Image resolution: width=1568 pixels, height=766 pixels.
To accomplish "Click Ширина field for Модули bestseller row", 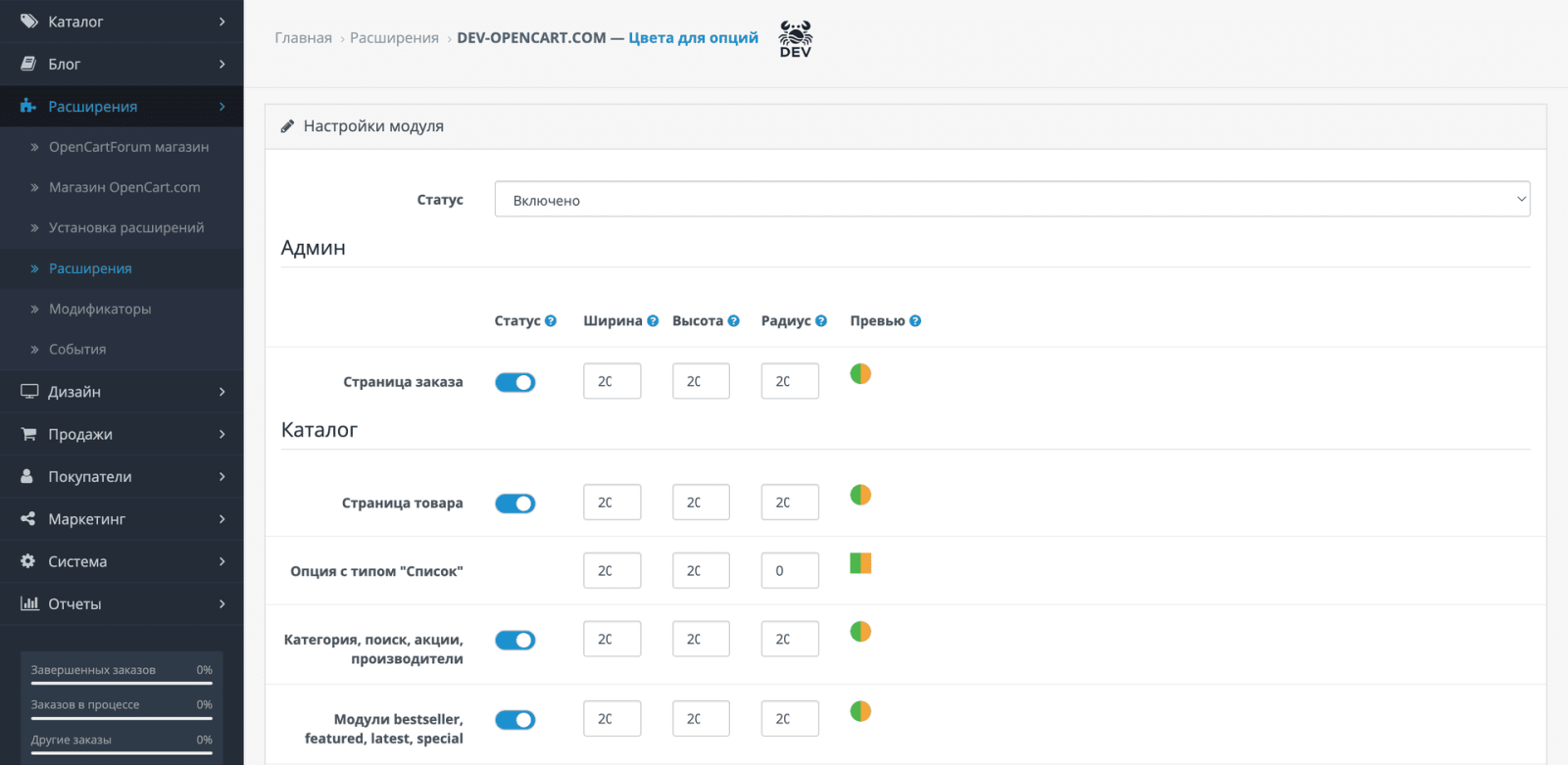I will 612,719.
